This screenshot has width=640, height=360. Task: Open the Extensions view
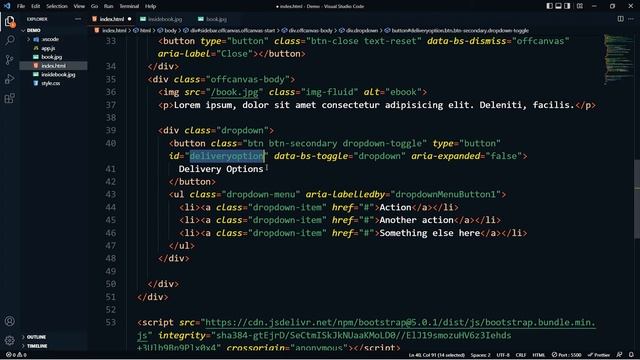click(x=10, y=98)
